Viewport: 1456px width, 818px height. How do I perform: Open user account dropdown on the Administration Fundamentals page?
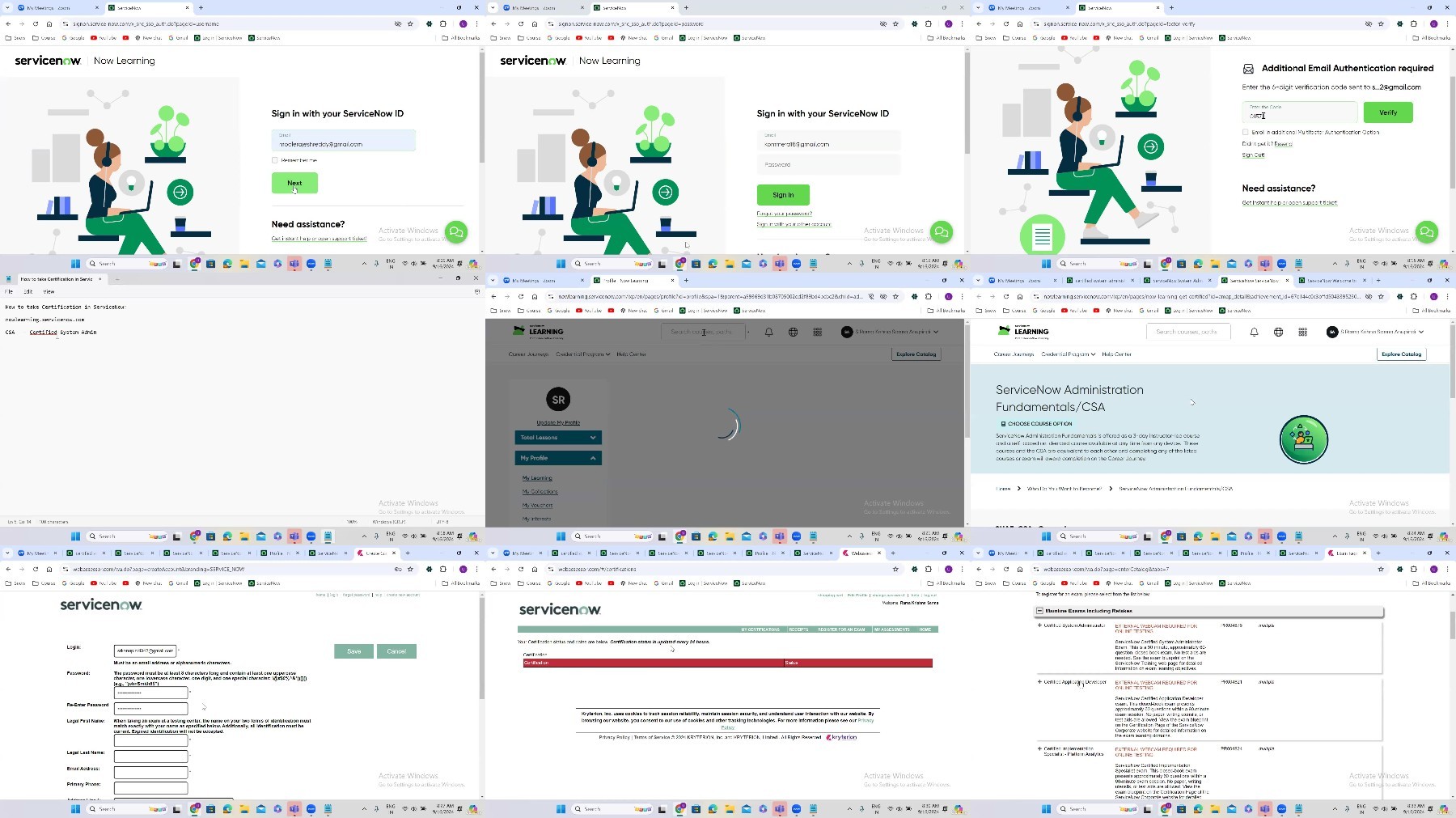1375,332
